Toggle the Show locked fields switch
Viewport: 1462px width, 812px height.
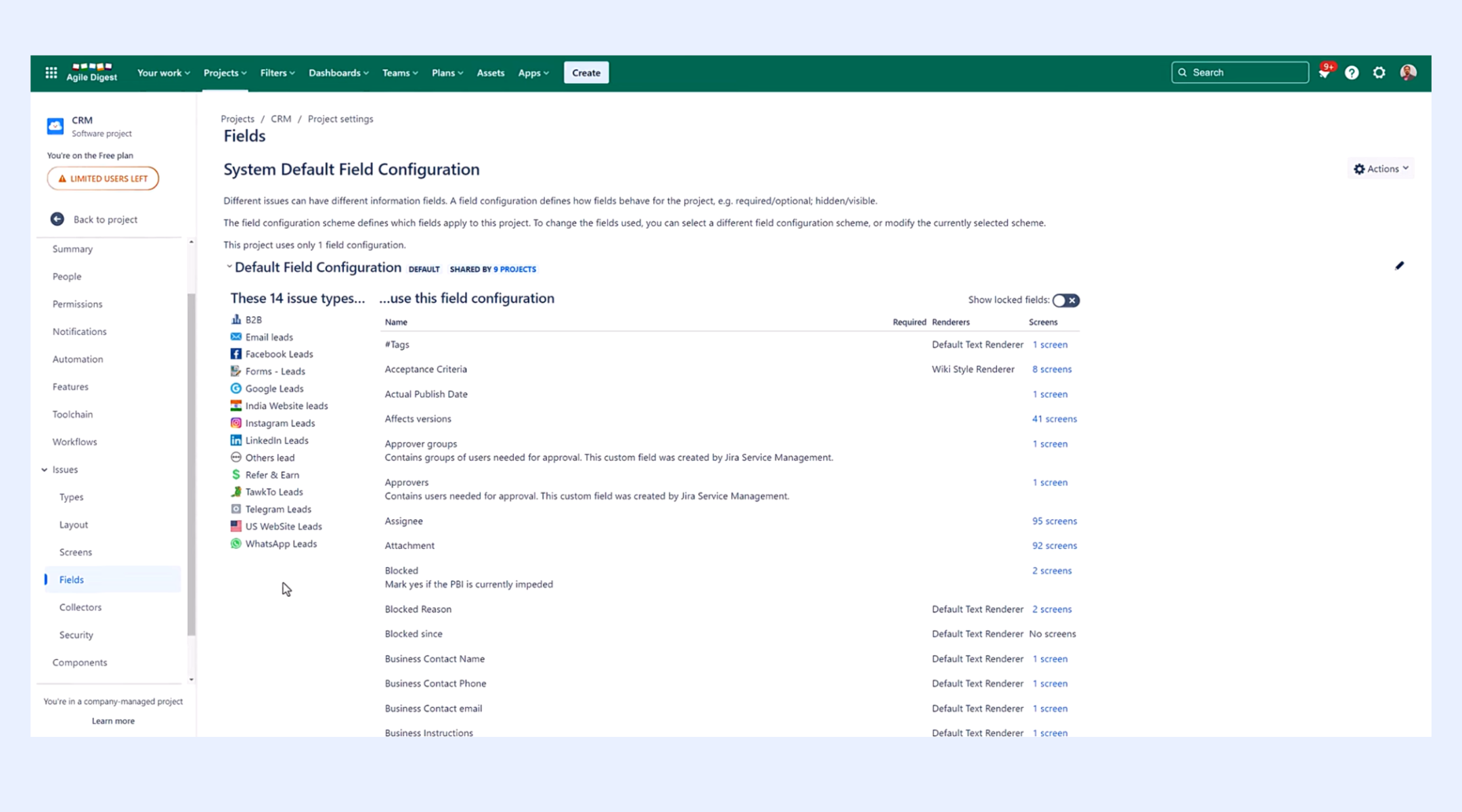click(x=1066, y=300)
